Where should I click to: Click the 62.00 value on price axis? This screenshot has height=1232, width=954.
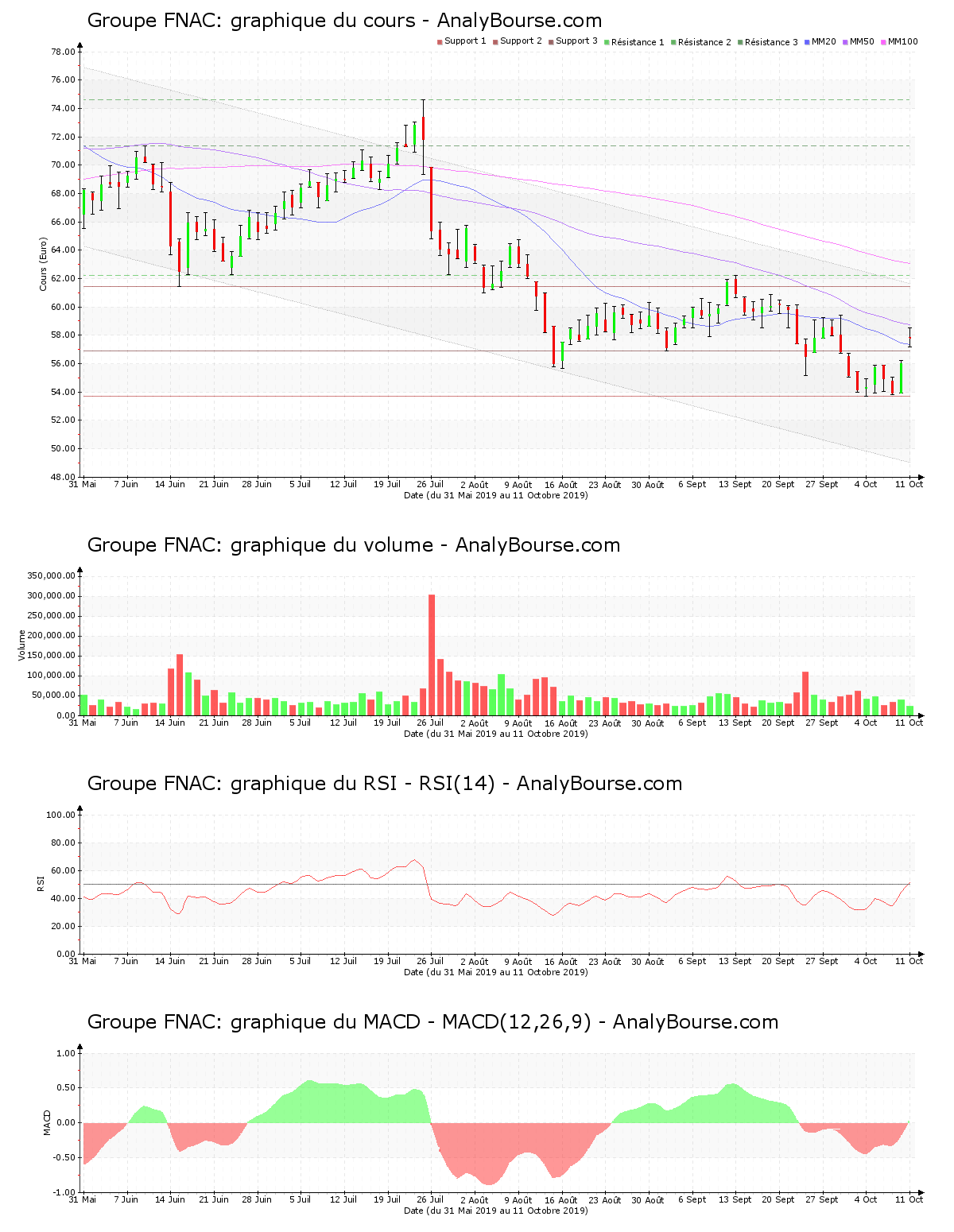(63, 278)
